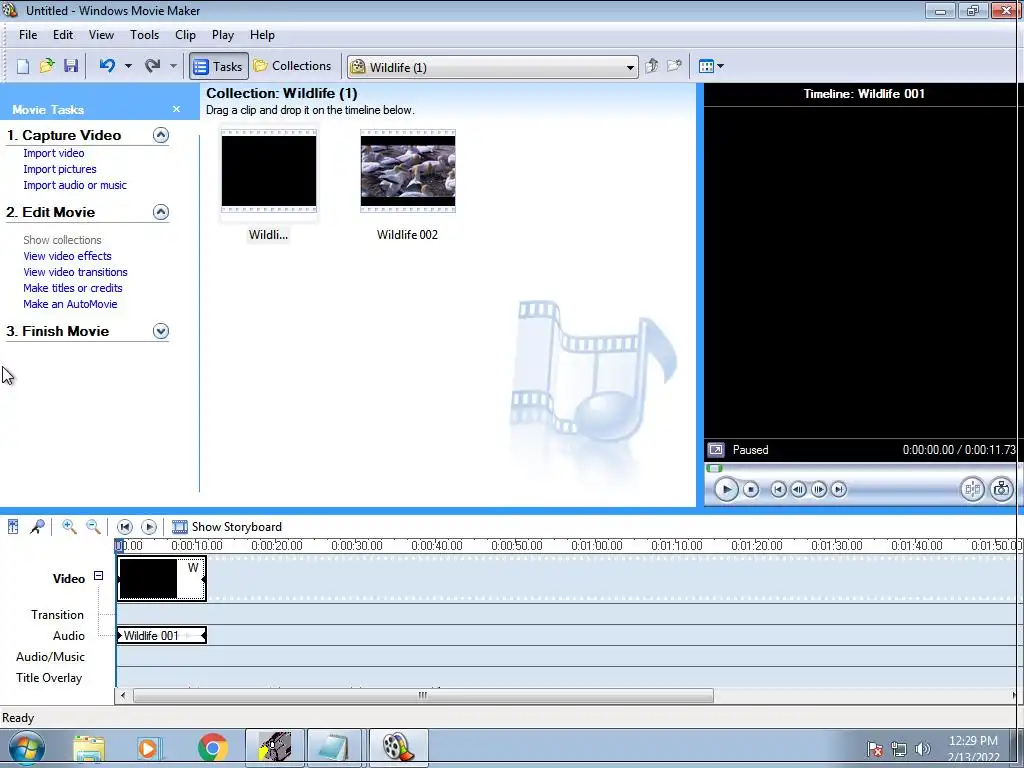Viewport: 1024px width, 768px height.
Task: Redo the last undone action
Action: (x=153, y=66)
